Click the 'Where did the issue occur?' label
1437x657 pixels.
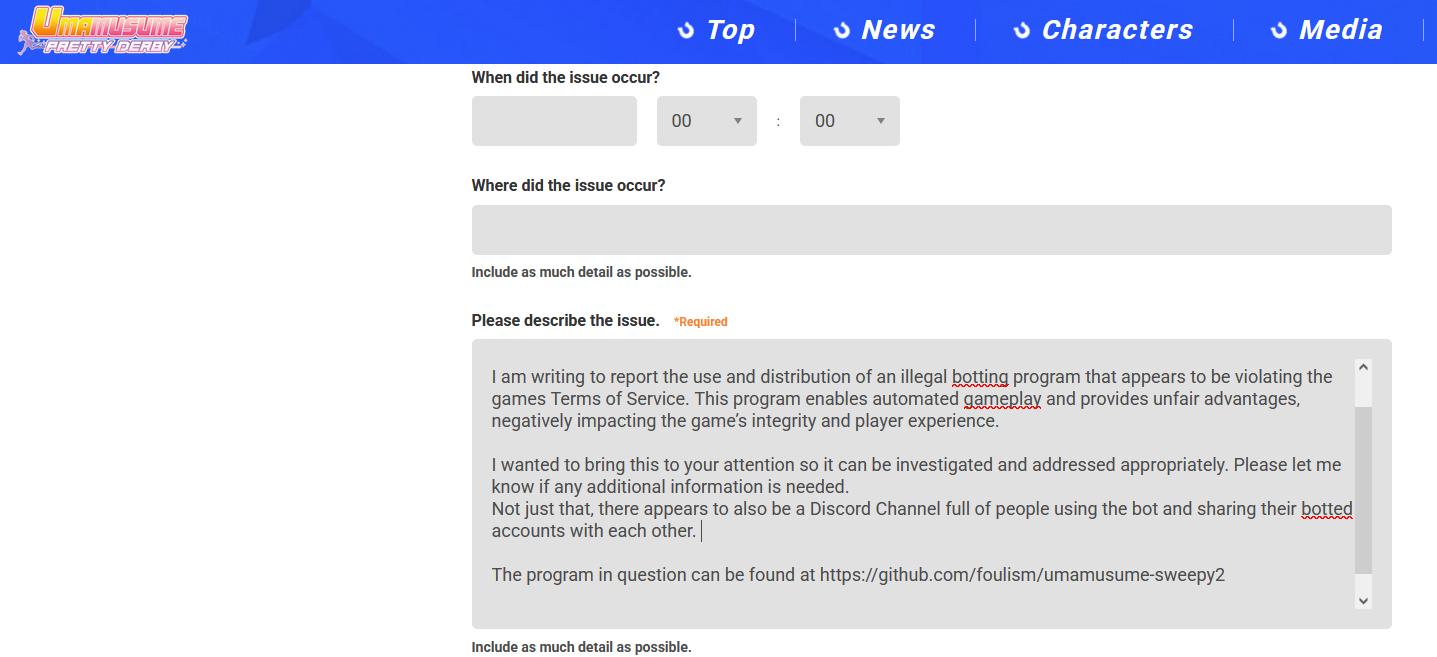tap(568, 186)
